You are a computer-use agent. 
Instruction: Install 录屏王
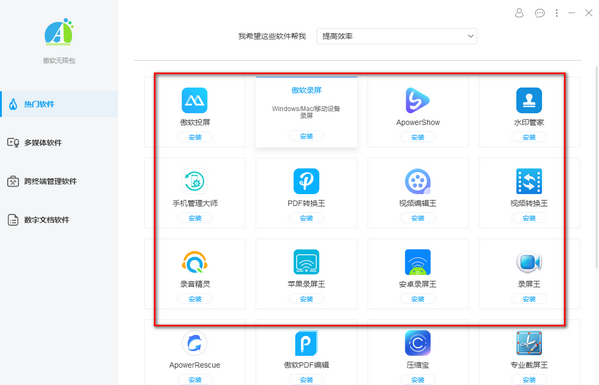coord(529,299)
